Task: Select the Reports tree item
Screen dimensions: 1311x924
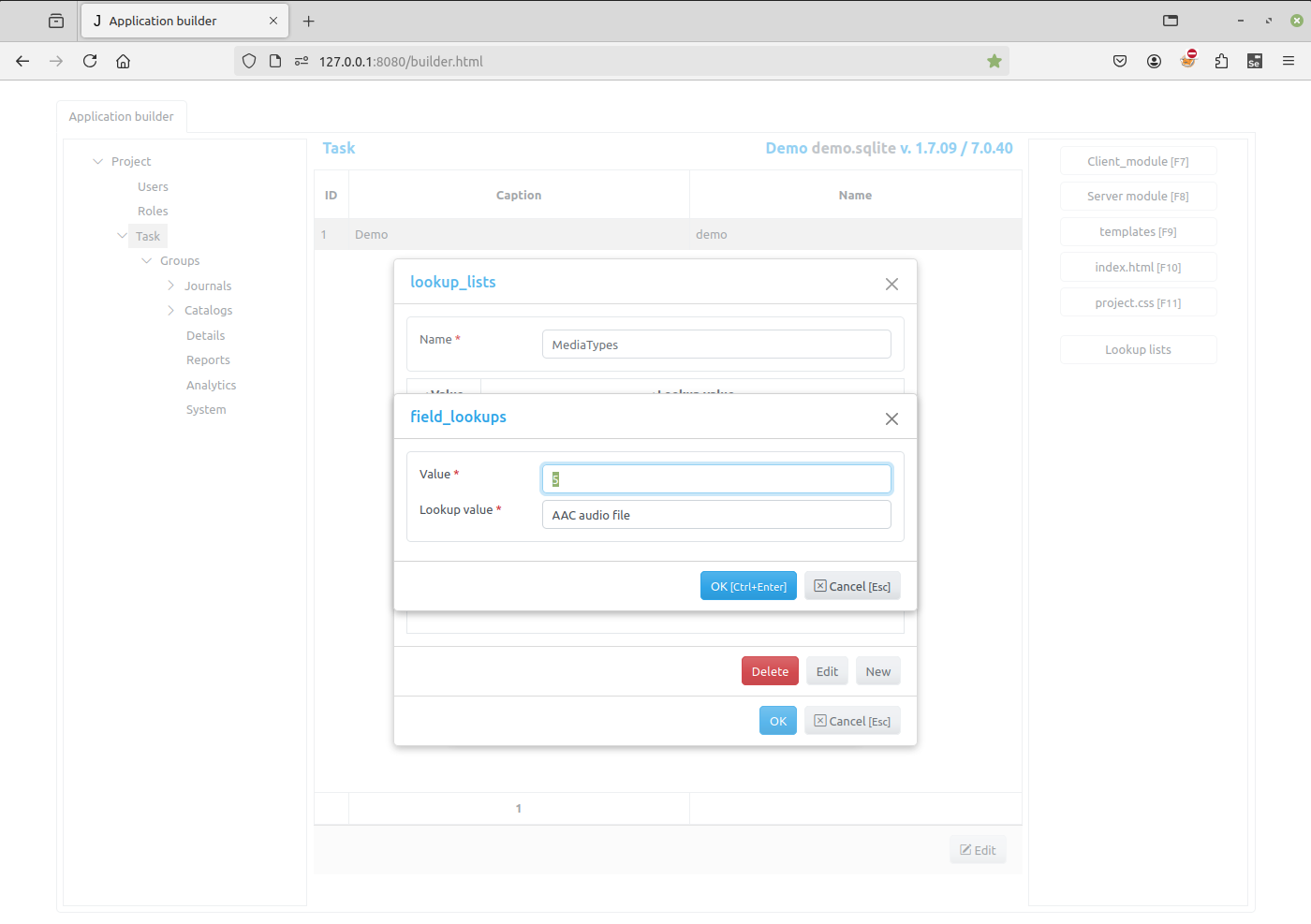Action: click(x=208, y=359)
